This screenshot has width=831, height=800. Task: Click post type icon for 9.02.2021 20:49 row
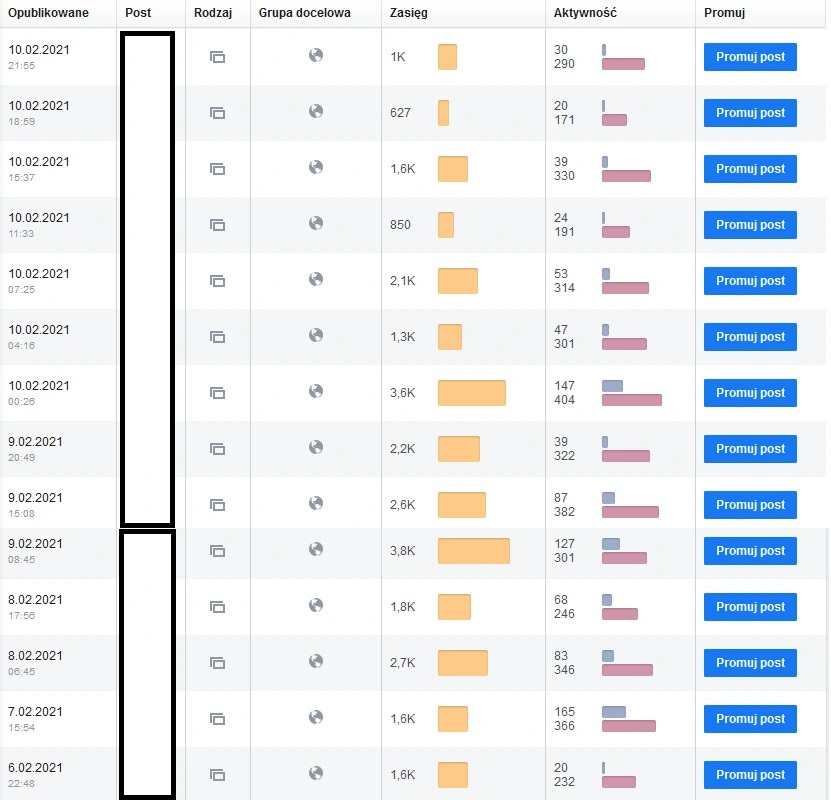(x=217, y=449)
